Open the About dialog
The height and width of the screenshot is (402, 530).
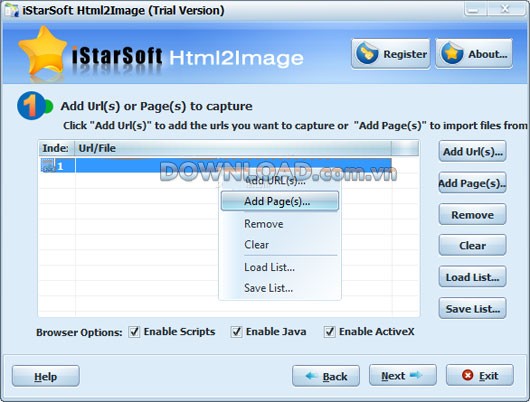pyautogui.click(x=474, y=54)
